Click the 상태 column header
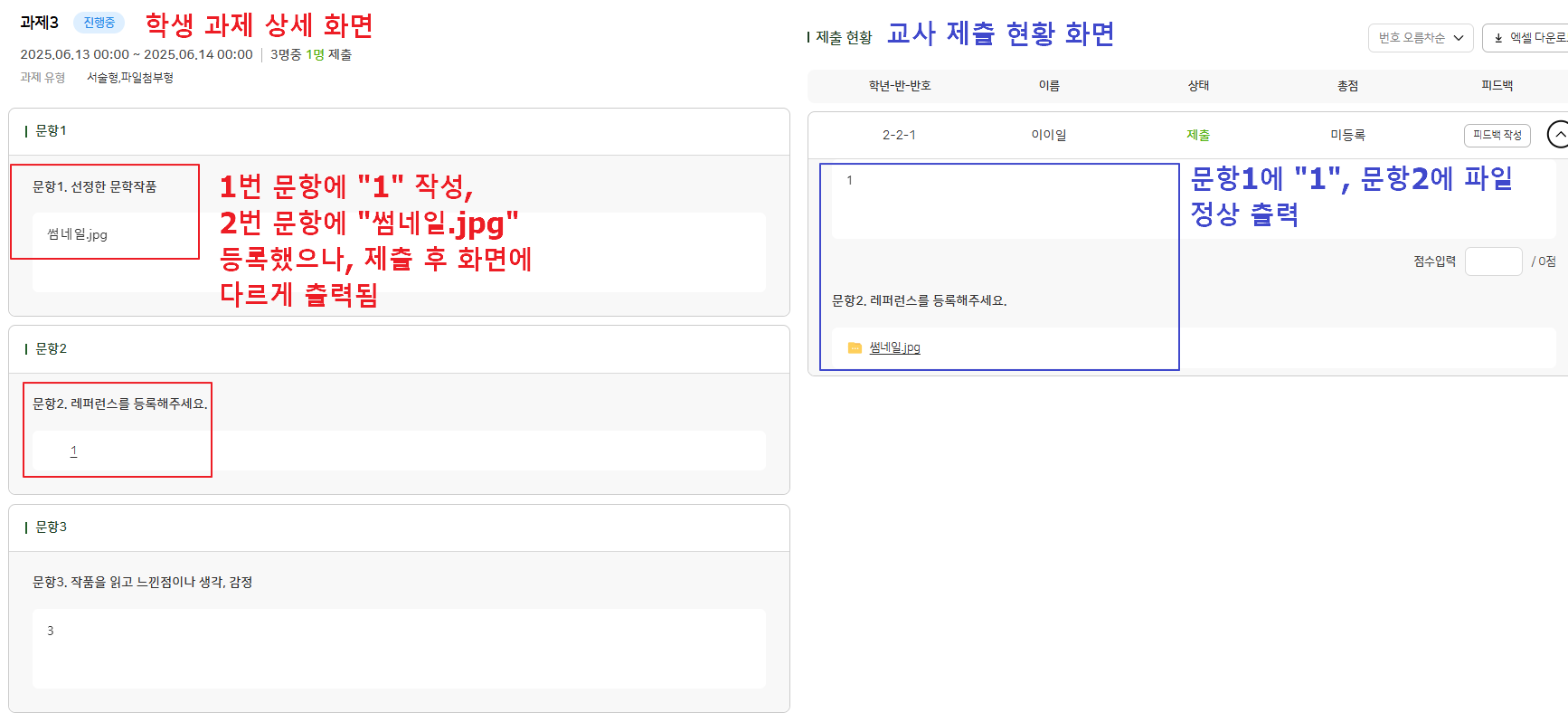1568x722 pixels. (1198, 86)
